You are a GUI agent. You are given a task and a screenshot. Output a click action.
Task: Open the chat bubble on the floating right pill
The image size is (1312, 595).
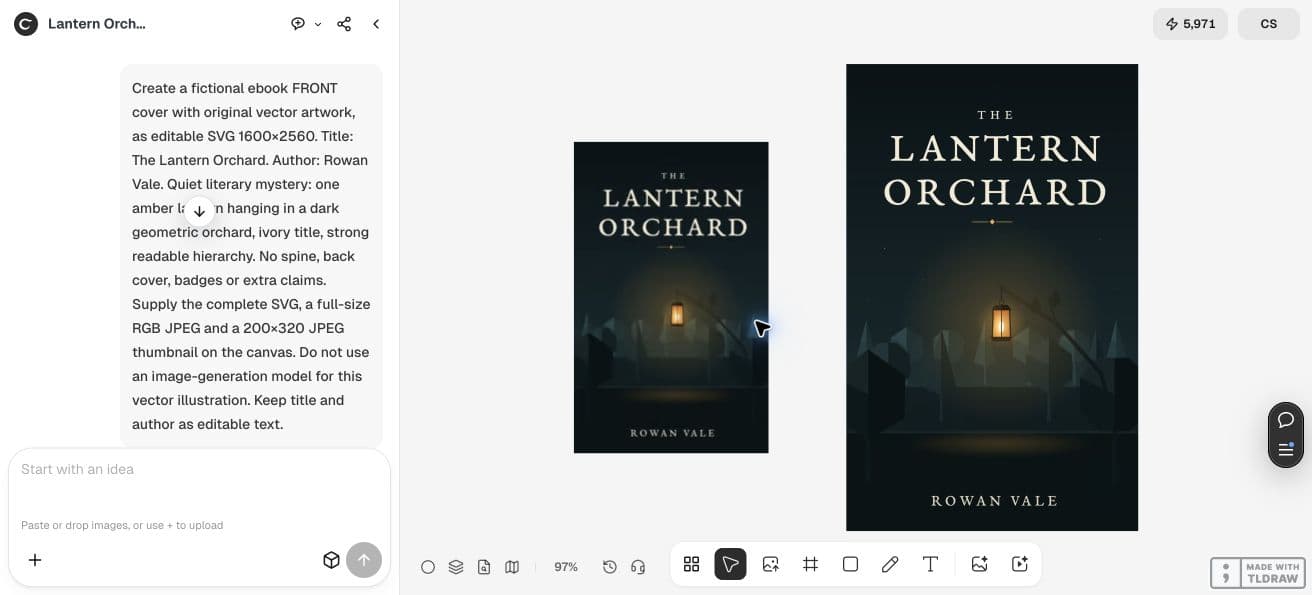tap(1286, 420)
